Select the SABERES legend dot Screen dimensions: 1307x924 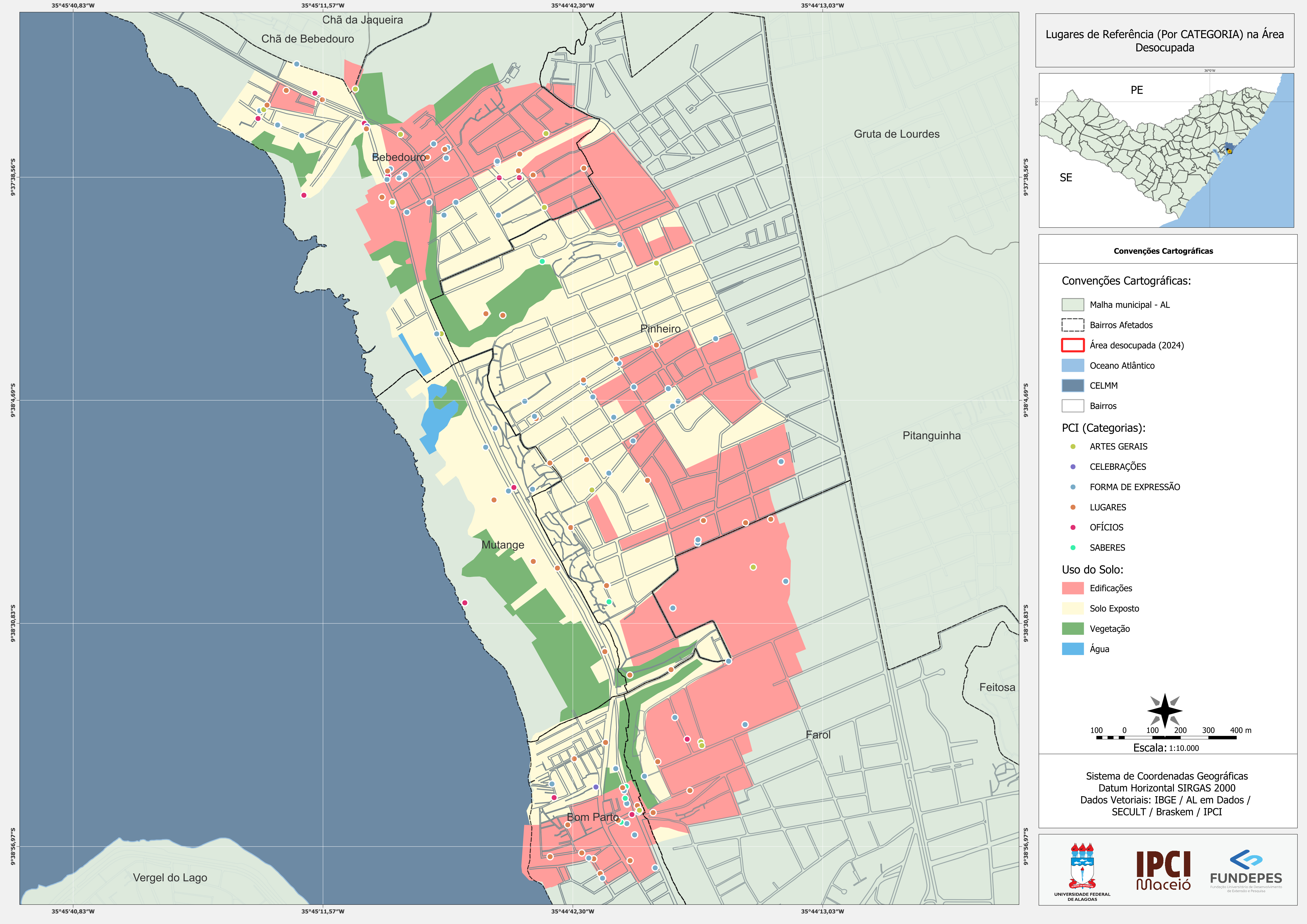[x=1073, y=548]
